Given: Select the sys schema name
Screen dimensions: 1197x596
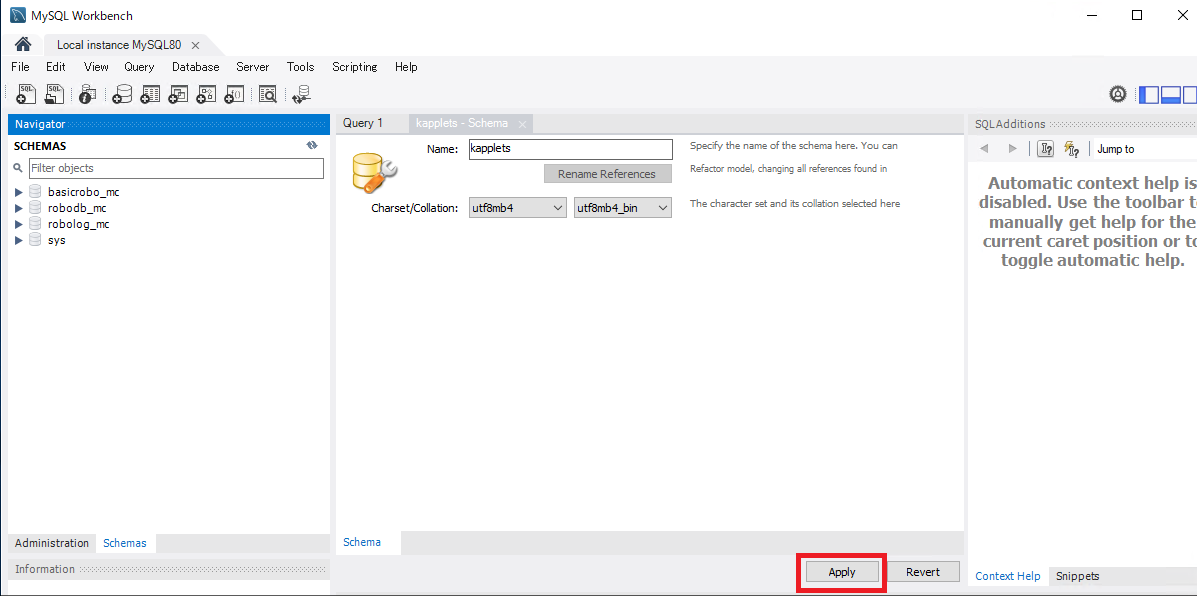Looking at the screenshot, I should click(56, 240).
